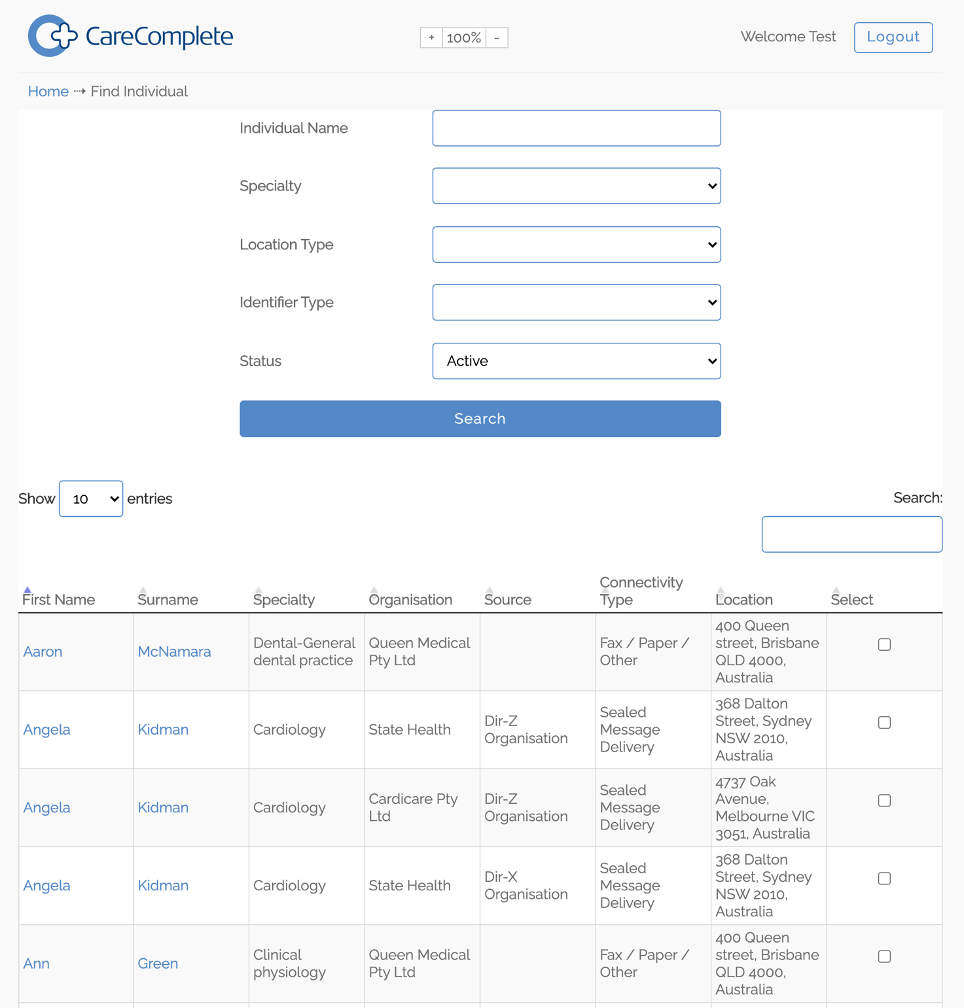964x1008 pixels.
Task: Open the Identifier Type dropdown
Action: pyautogui.click(x=576, y=302)
